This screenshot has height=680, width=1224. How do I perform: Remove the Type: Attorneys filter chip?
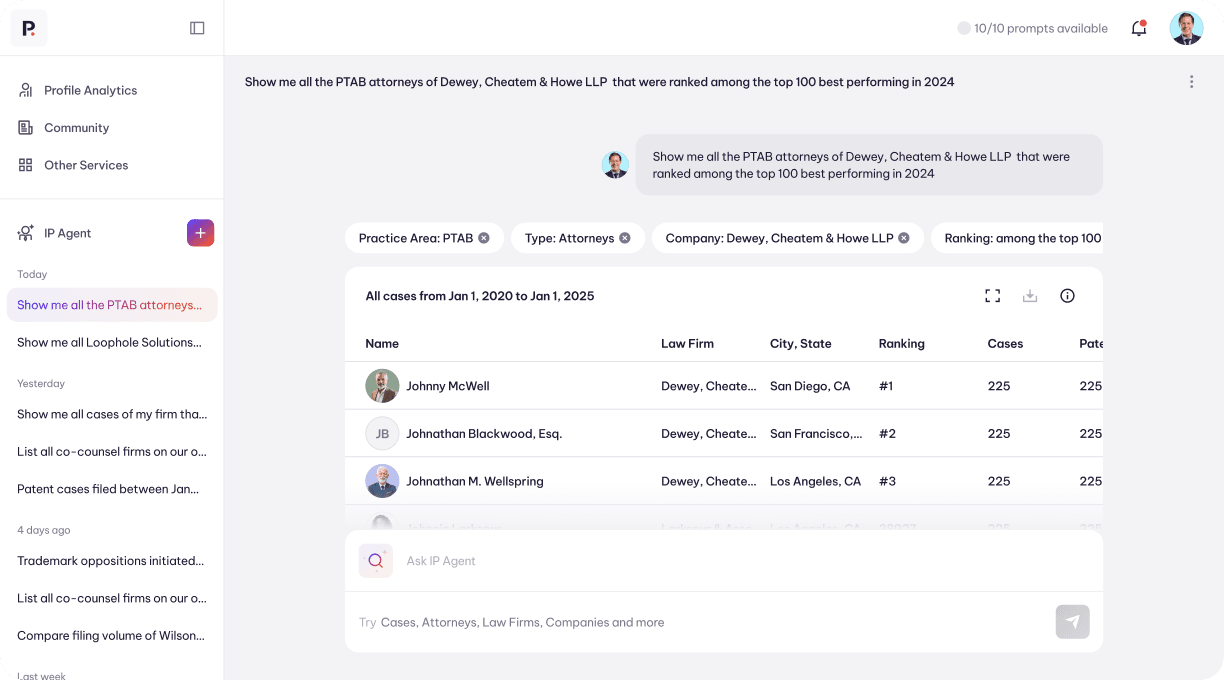click(x=625, y=238)
